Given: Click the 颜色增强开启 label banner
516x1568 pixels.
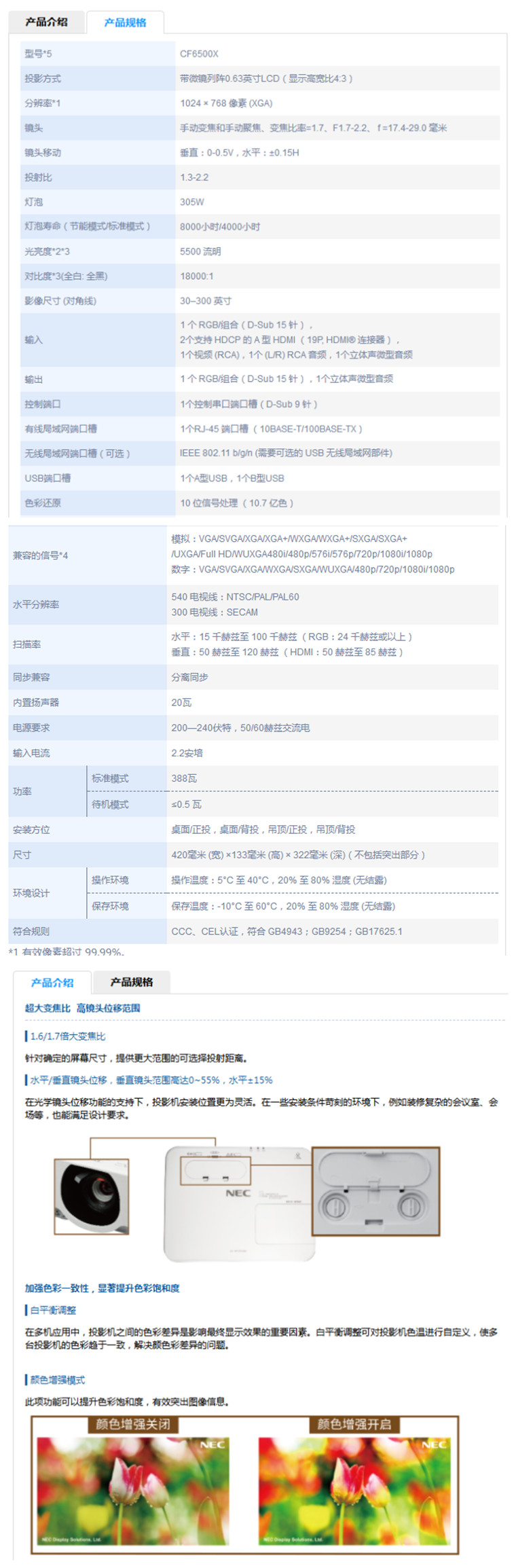Looking at the screenshot, I should (354, 1424).
